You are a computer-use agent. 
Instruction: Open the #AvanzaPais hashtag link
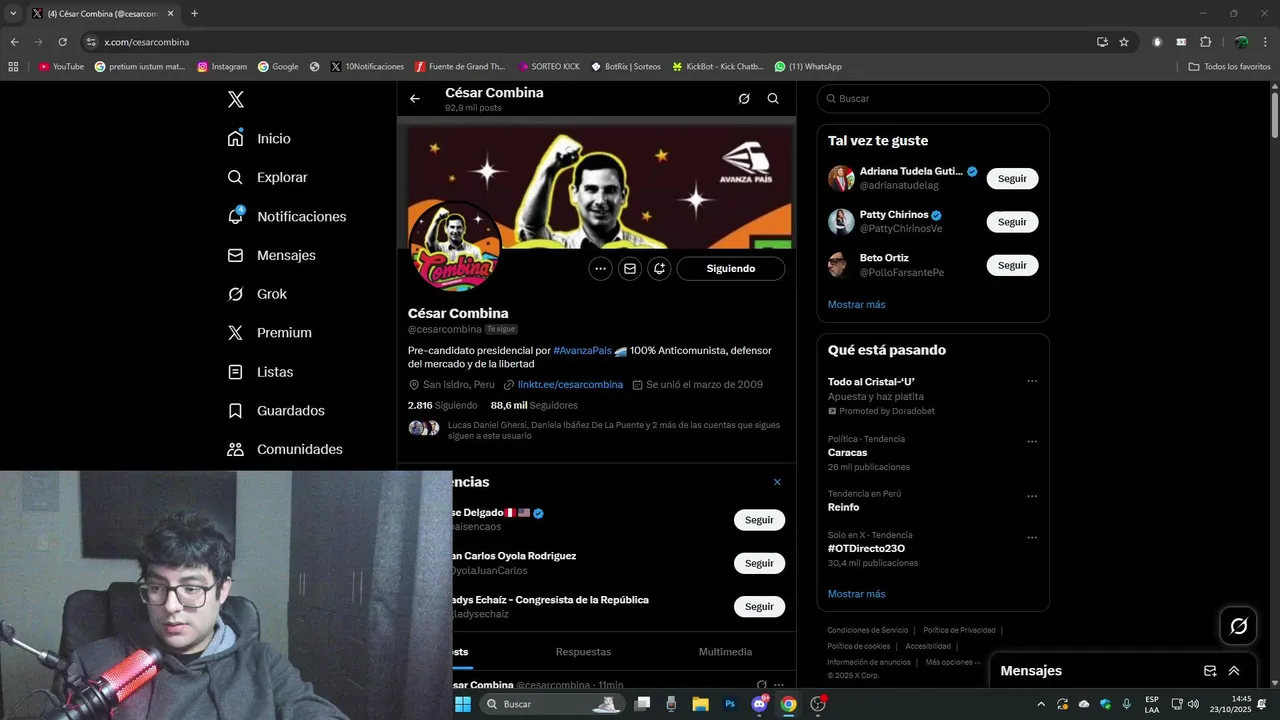(x=582, y=350)
